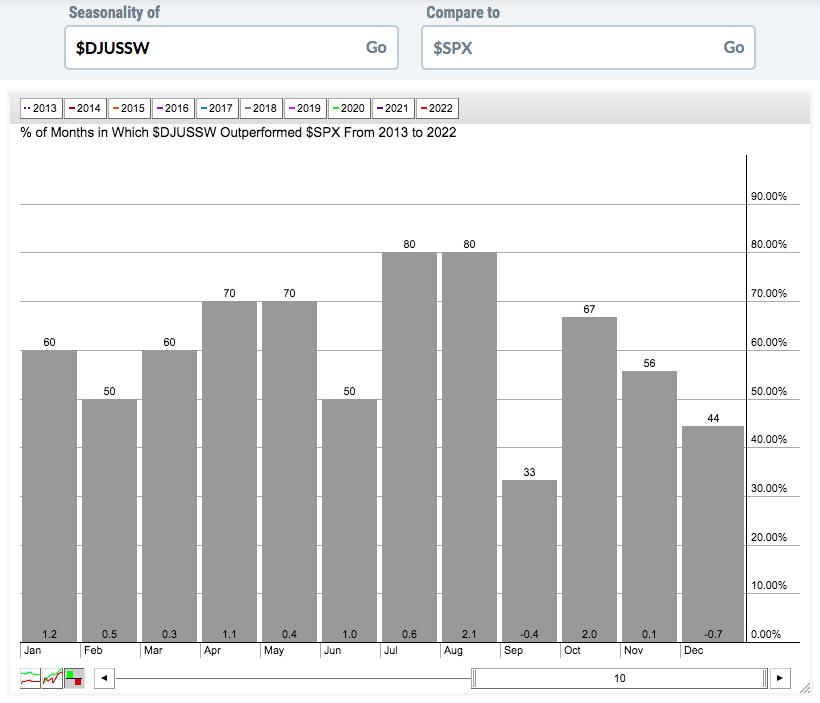This screenshot has width=820, height=703.
Task: Click the Seasonality of symbol input field
Action: click(215, 47)
